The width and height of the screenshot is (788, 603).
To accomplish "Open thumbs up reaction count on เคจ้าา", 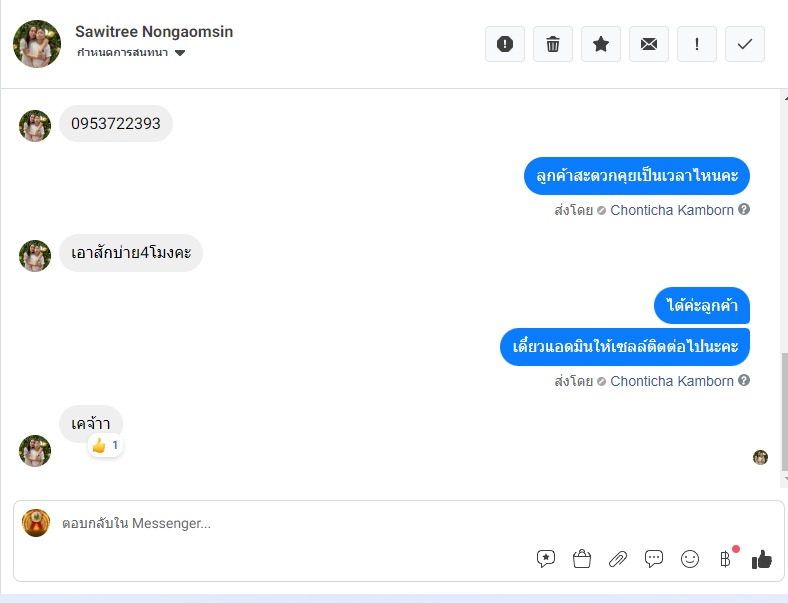I will pos(105,445).
